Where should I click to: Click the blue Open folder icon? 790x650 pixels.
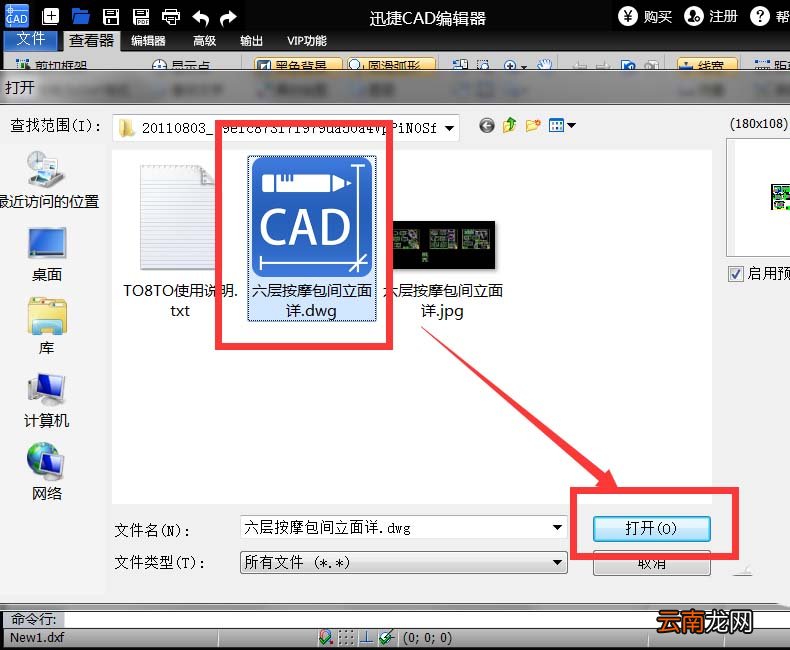pyautogui.click(x=80, y=17)
